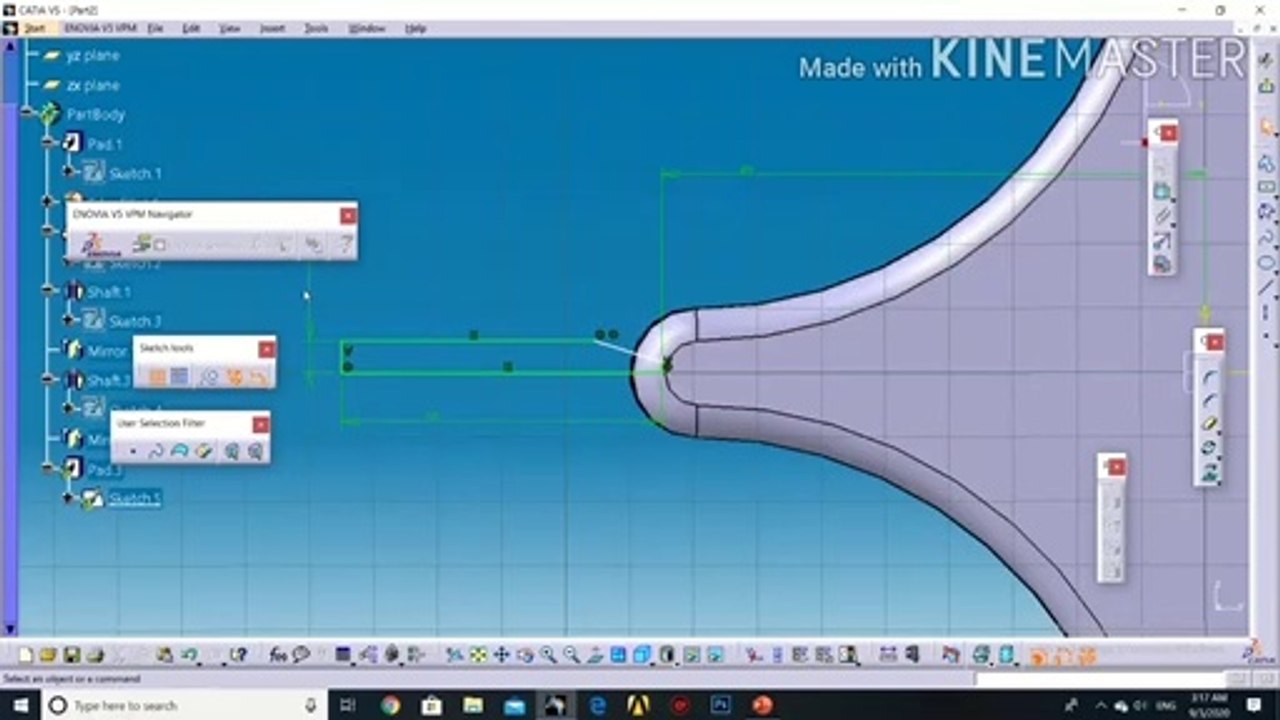This screenshot has height=720, width=1280.
Task: Enable Volume filter in User Selection Filter
Action: click(x=204, y=452)
